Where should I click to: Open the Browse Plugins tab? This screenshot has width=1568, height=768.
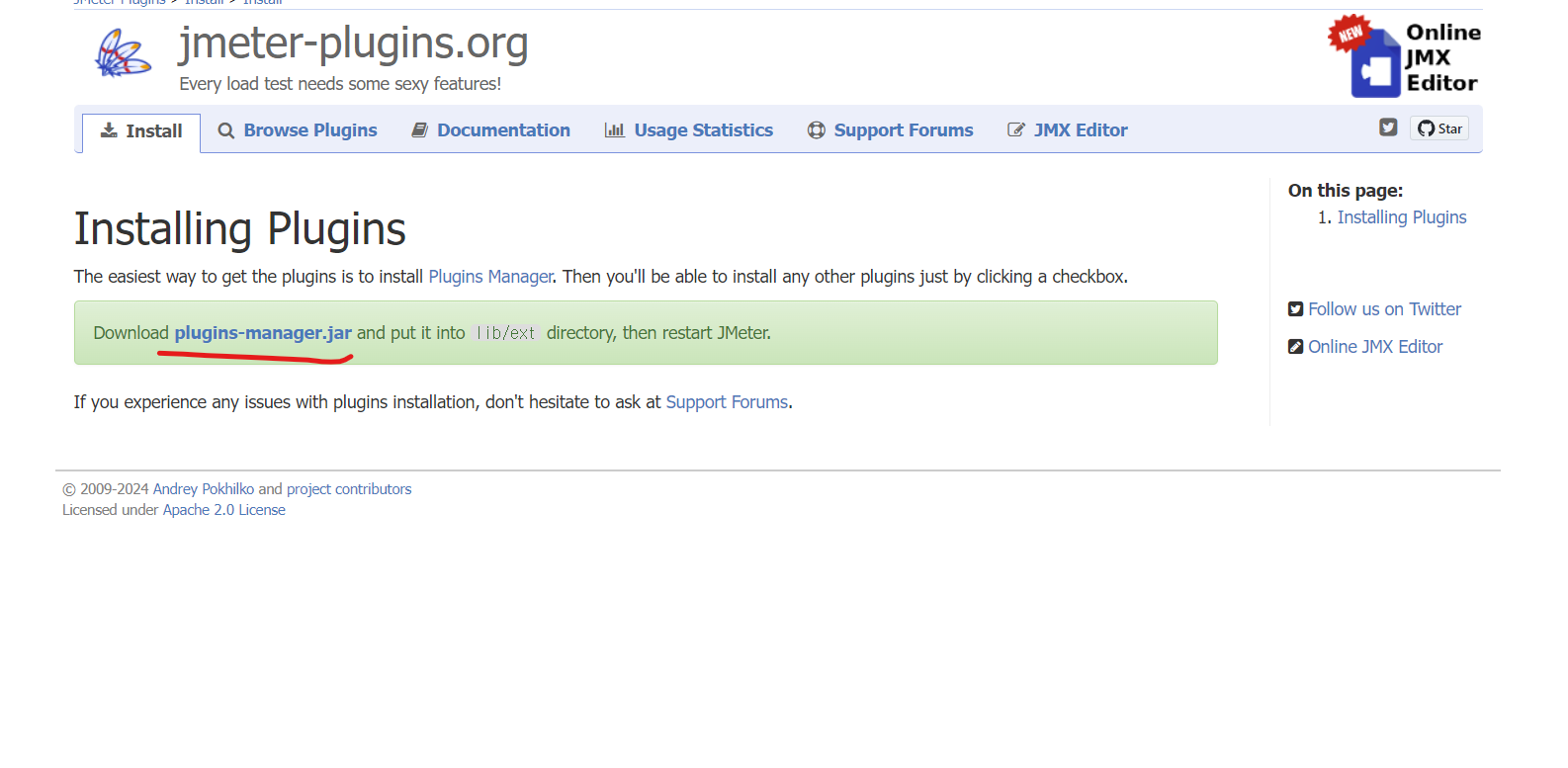(298, 130)
